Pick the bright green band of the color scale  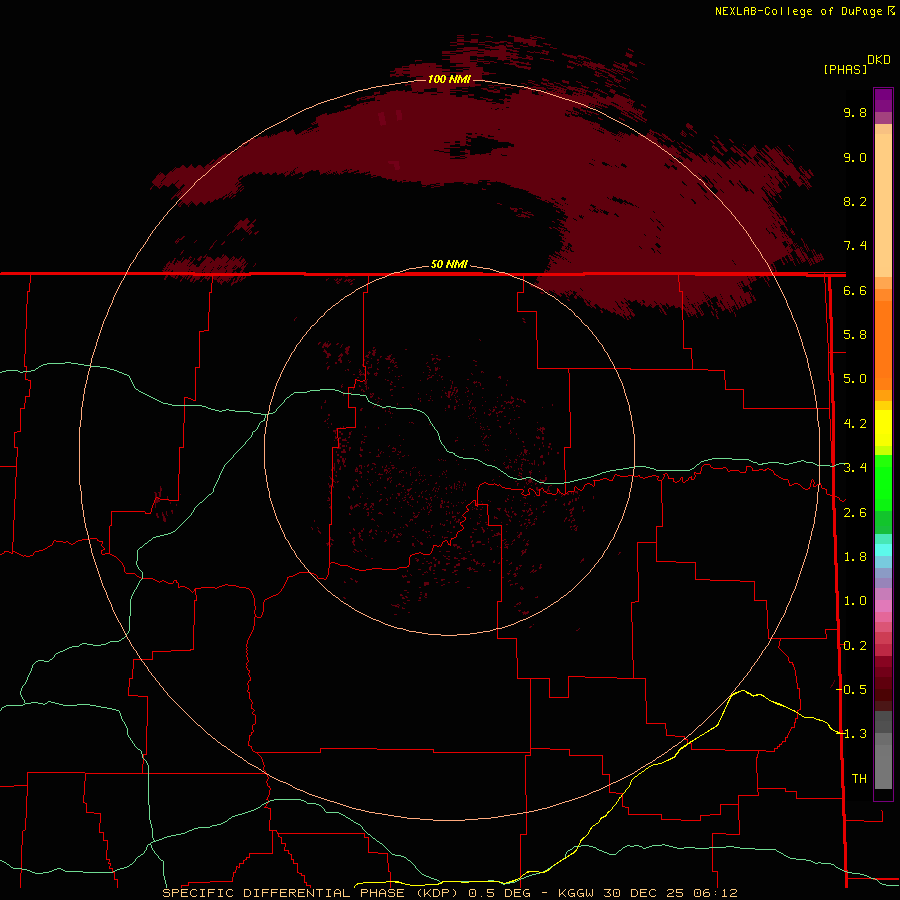point(883,482)
